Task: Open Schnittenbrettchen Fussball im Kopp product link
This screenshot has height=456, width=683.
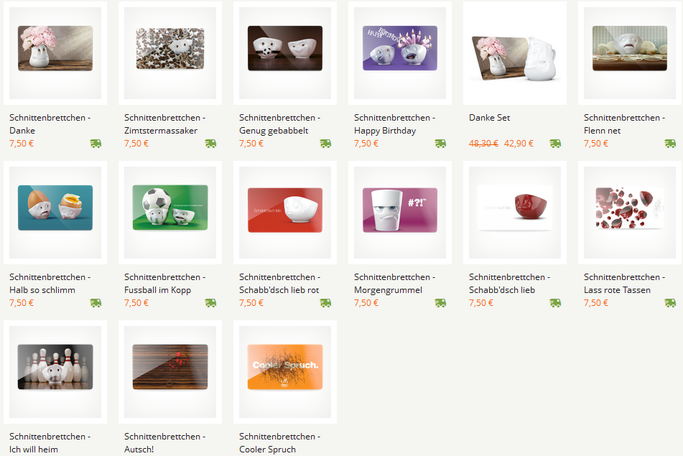Action: click(x=165, y=284)
